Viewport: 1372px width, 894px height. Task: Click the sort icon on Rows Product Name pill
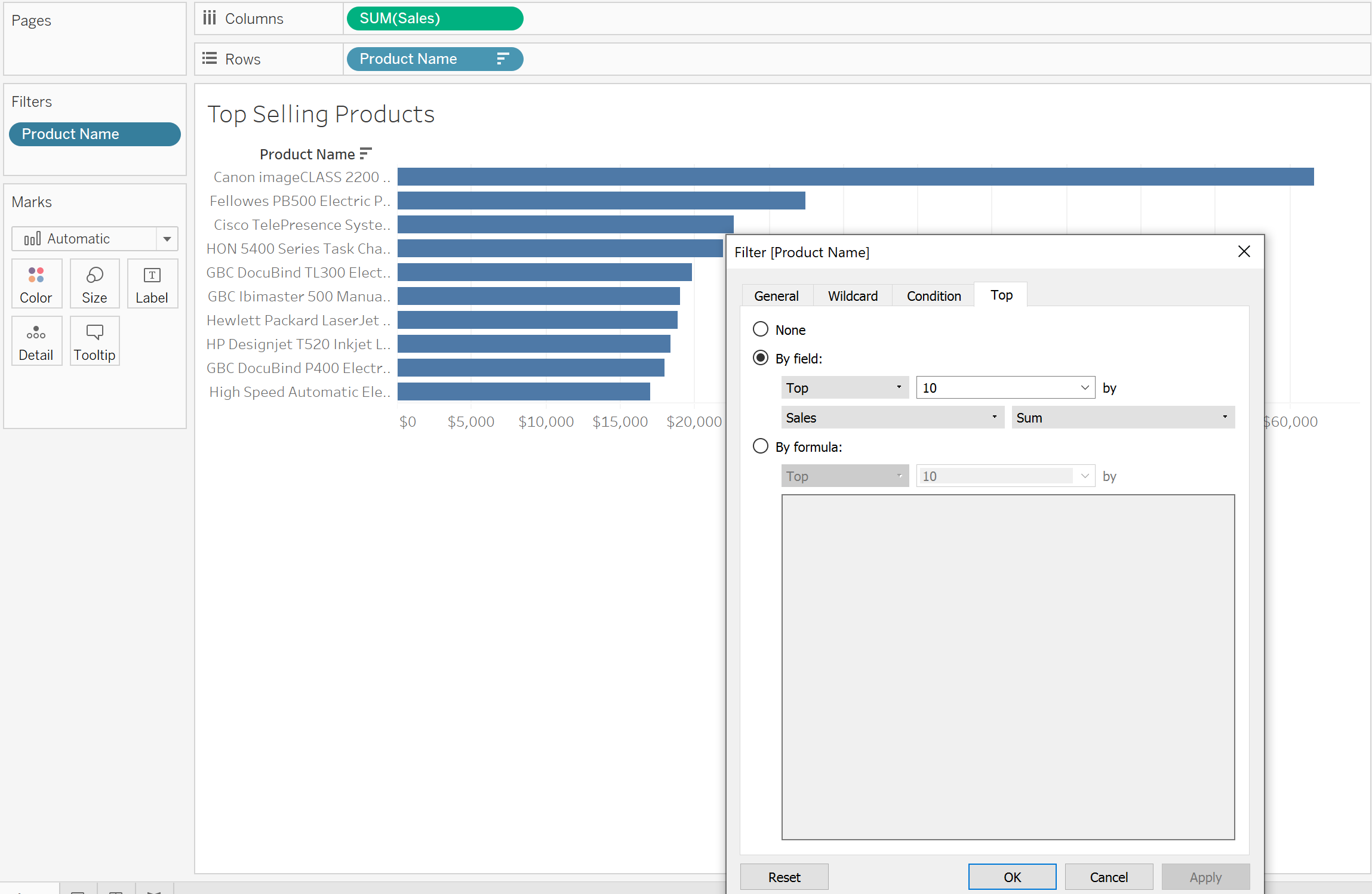[x=503, y=58]
